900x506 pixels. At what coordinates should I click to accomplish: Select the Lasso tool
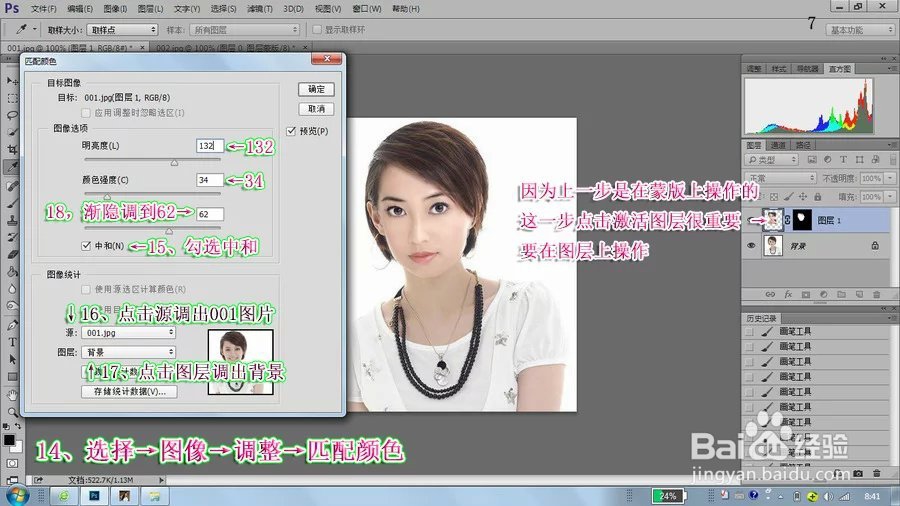click(x=11, y=115)
